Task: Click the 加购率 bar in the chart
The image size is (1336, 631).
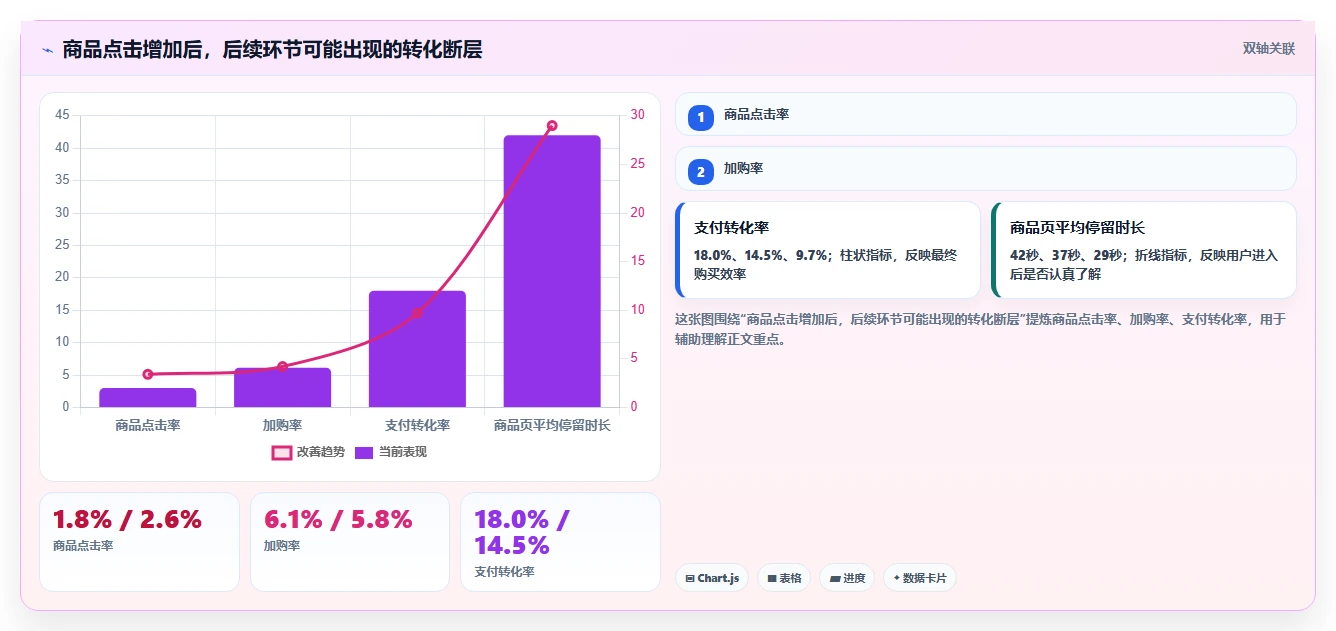Action: click(282, 387)
